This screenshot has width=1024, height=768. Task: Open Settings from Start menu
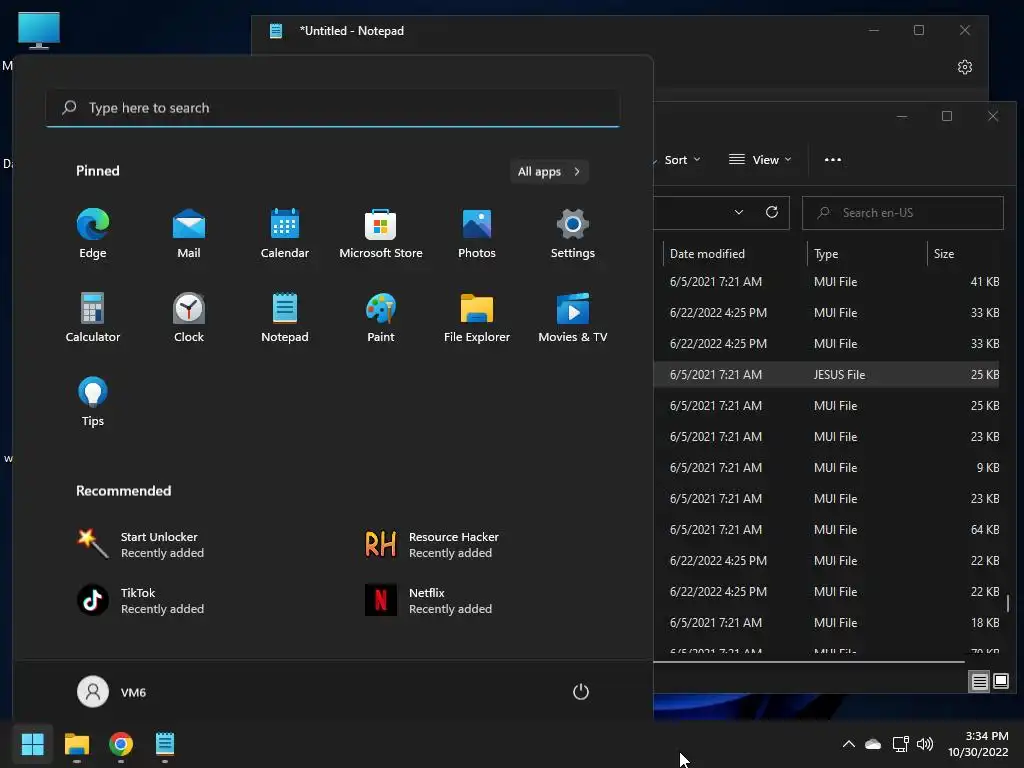(573, 234)
